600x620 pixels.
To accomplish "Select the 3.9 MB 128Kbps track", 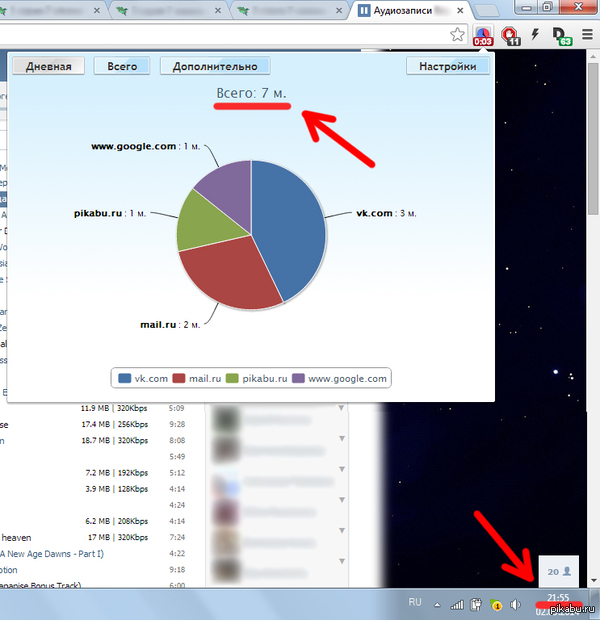I will [x=93, y=489].
